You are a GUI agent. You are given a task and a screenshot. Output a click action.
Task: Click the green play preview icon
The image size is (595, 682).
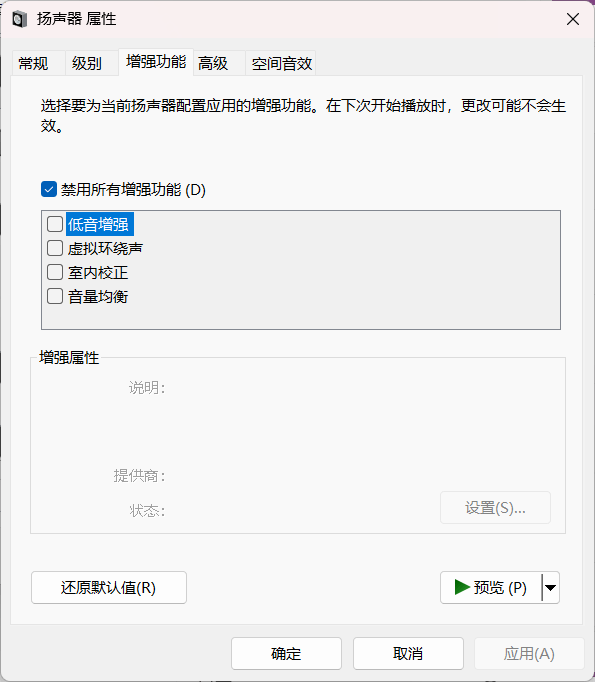click(x=462, y=587)
